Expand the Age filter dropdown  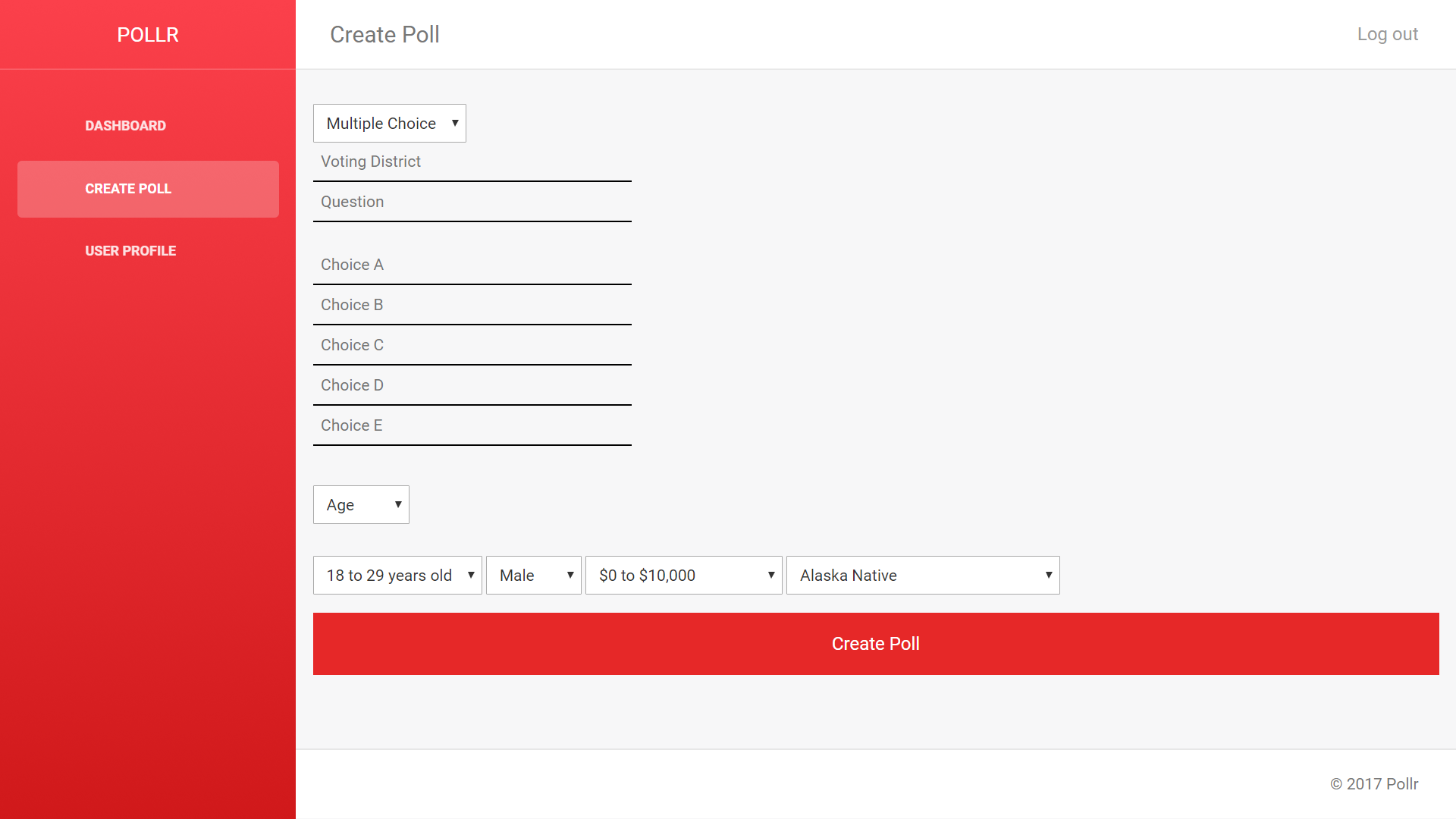coord(361,504)
